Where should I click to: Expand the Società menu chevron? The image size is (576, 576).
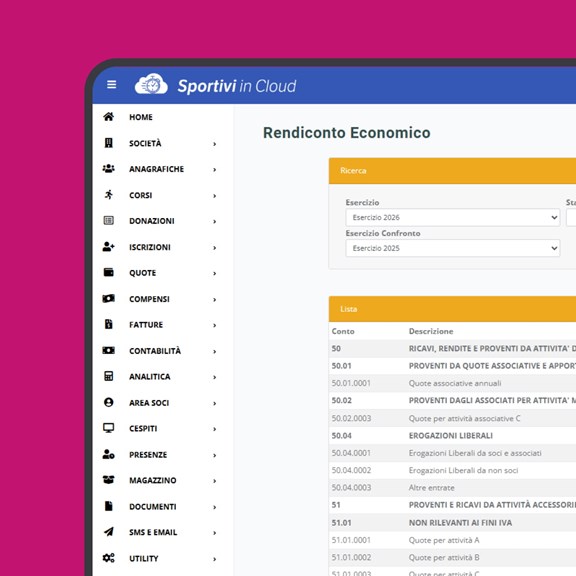point(215,144)
